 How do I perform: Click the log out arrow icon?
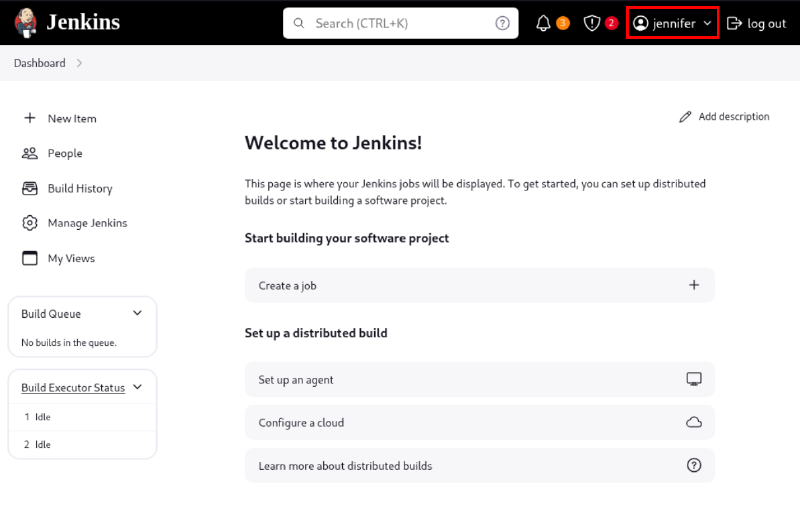pyautogui.click(x=734, y=23)
